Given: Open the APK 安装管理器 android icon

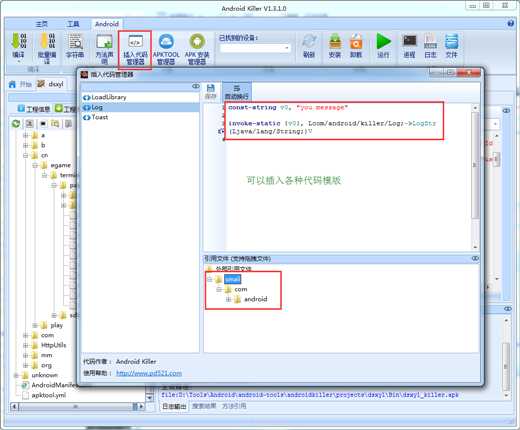Looking at the screenshot, I should (197, 42).
